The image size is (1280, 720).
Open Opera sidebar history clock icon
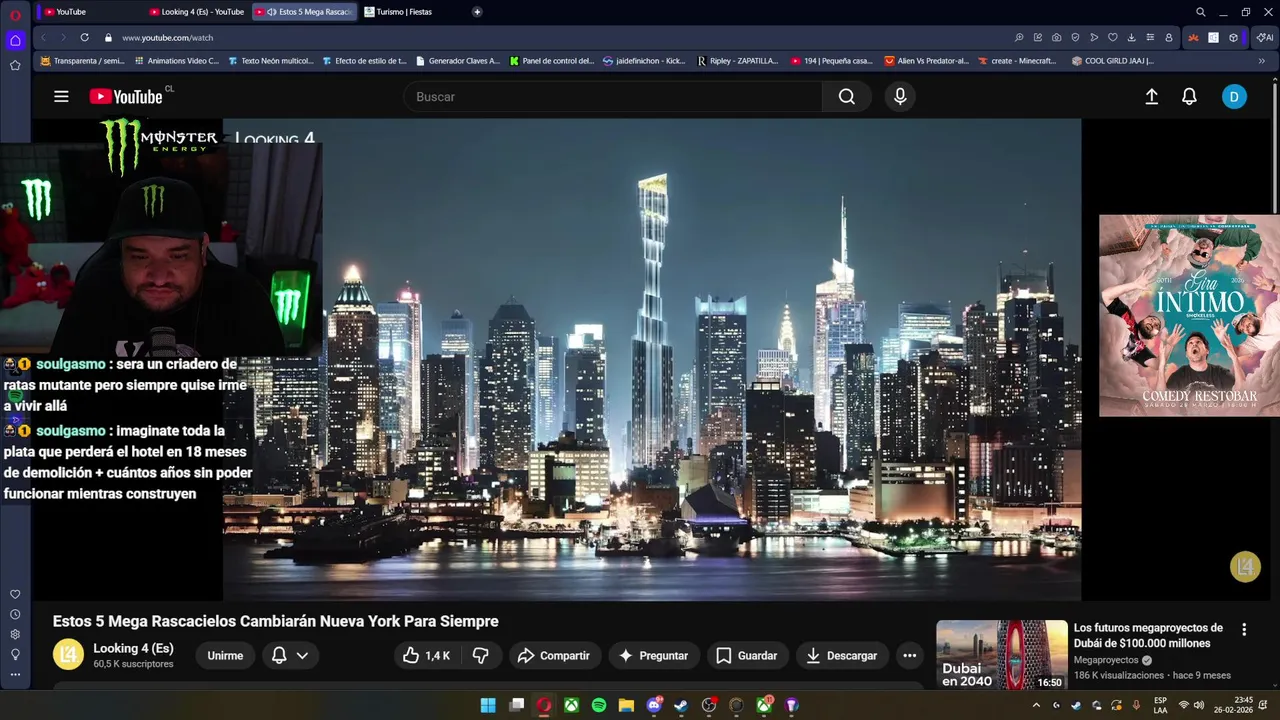(x=15, y=614)
